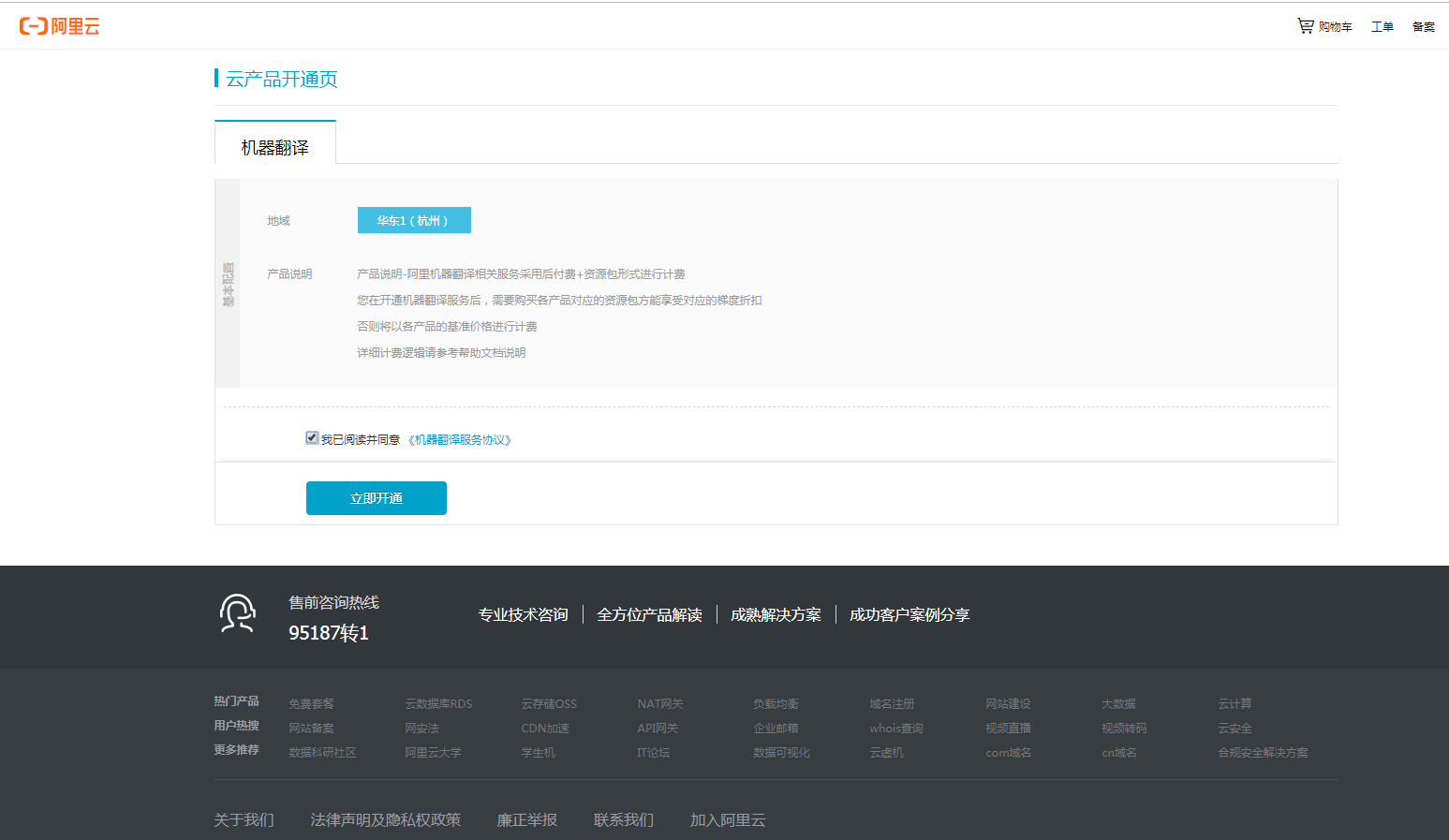This screenshot has width=1449, height=840.
Task: Click the 云产品开通页 page heading
Action: [x=282, y=79]
